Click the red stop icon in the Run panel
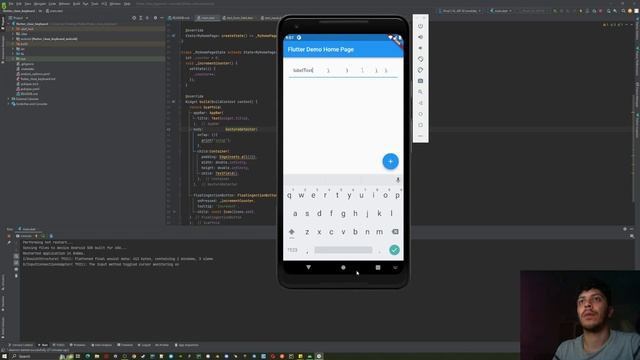The height and width of the screenshot is (360, 640). coord(9,236)
